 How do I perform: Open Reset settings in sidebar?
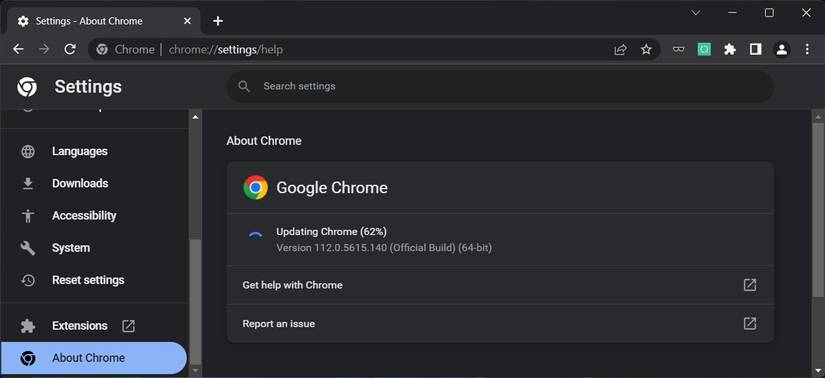tap(95, 280)
